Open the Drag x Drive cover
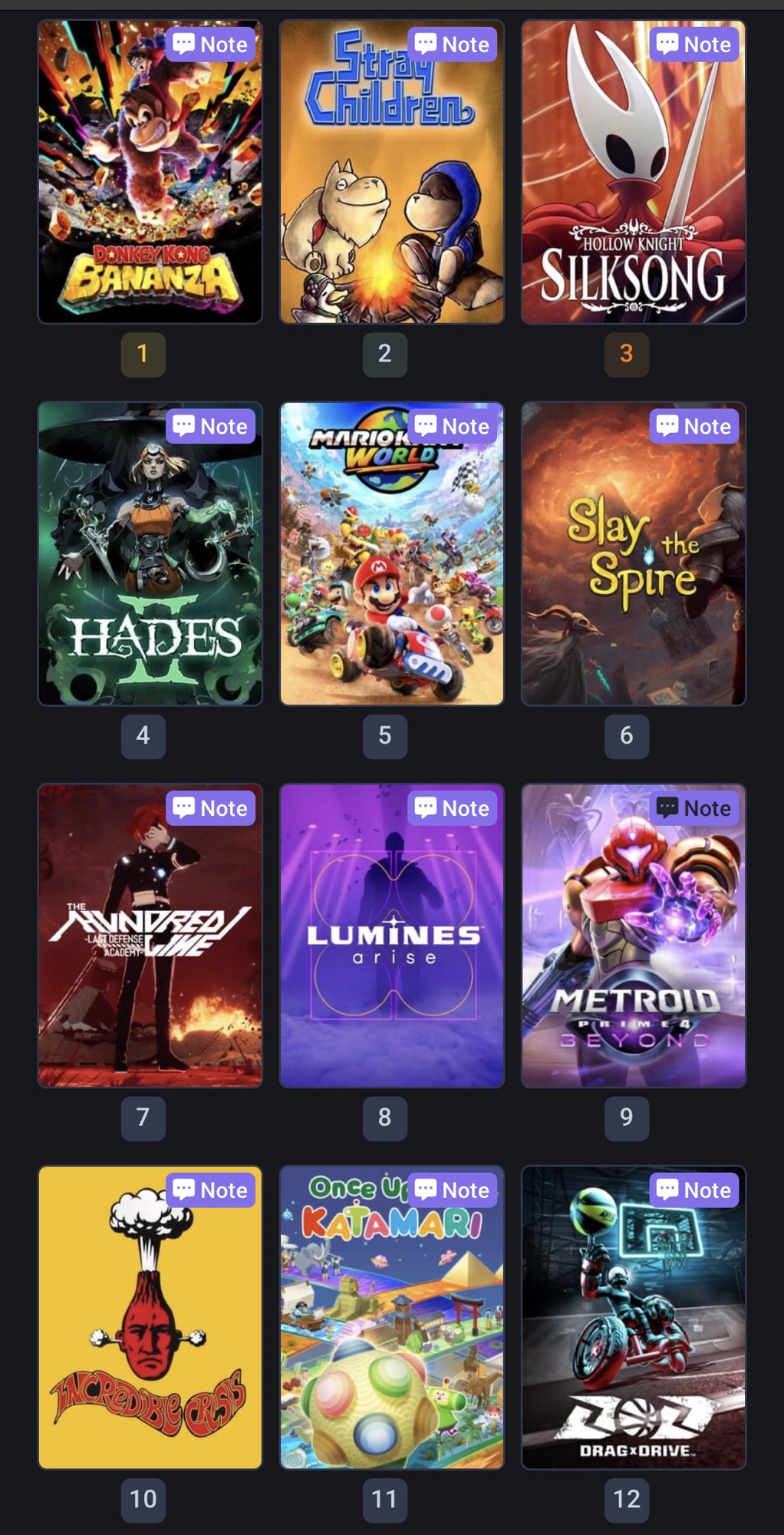This screenshot has height=1535, width=784. tap(634, 1317)
